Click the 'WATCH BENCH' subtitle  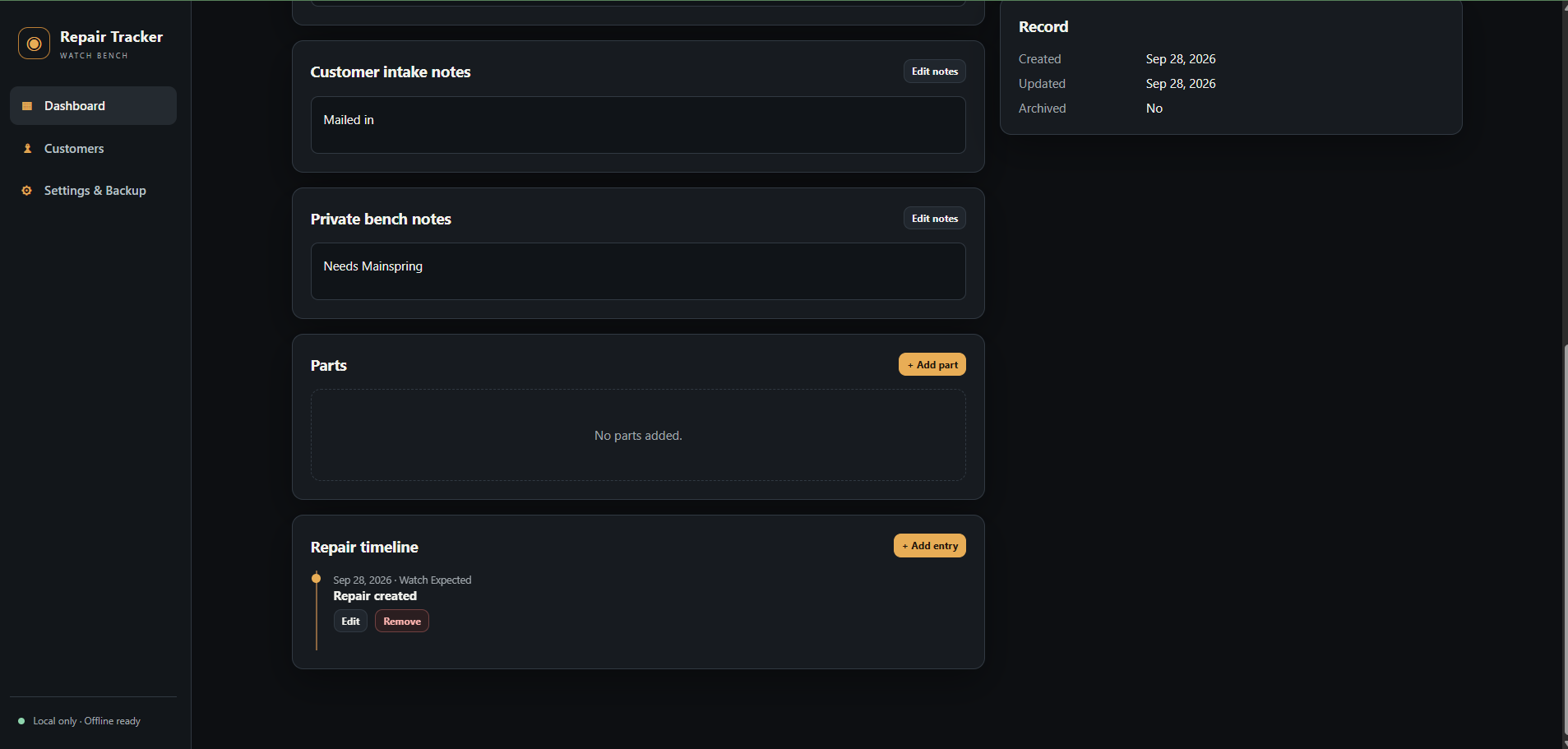tap(94, 56)
